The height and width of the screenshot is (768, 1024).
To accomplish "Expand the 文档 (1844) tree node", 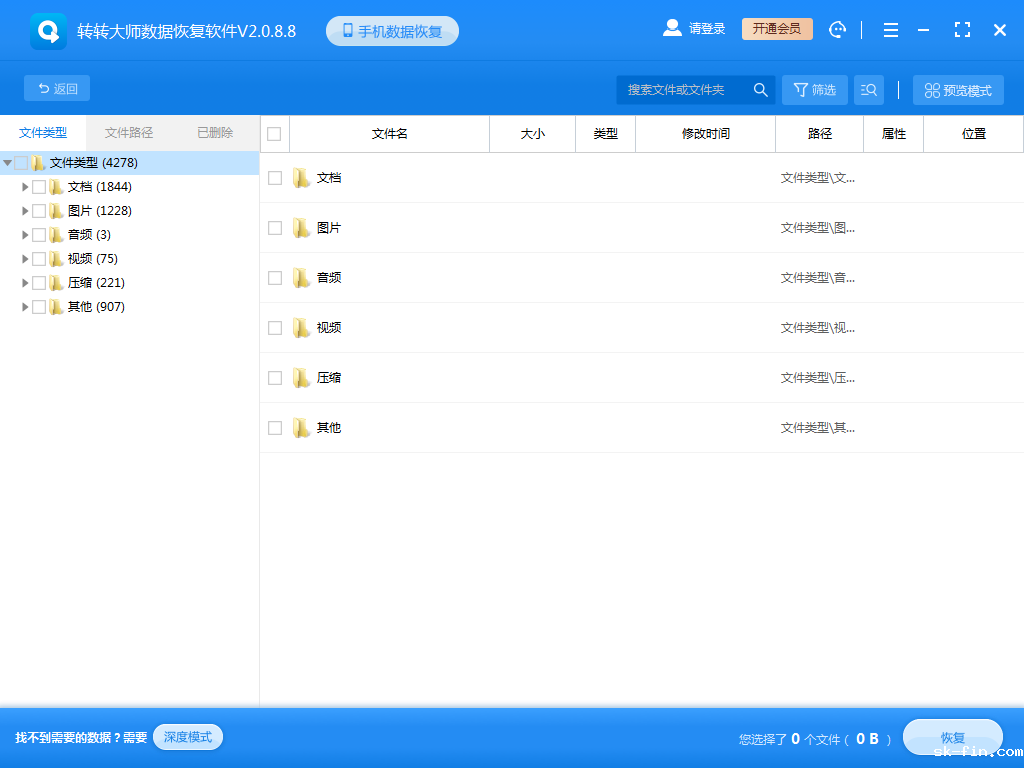I will pyautogui.click(x=25, y=186).
